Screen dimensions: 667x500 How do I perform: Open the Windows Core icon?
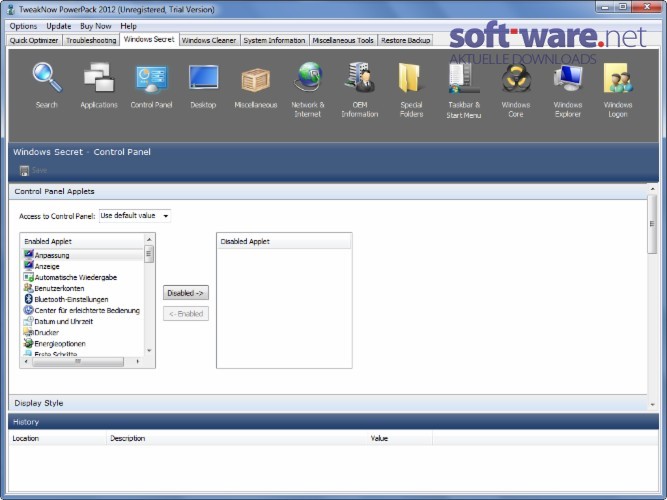point(516,78)
